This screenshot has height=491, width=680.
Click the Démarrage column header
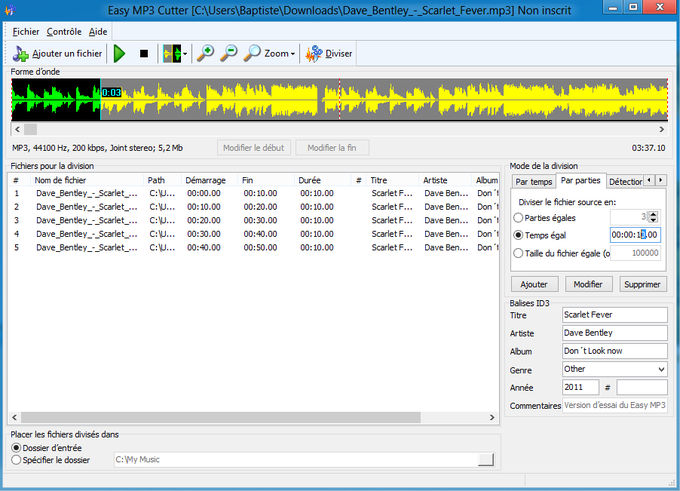pos(209,180)
